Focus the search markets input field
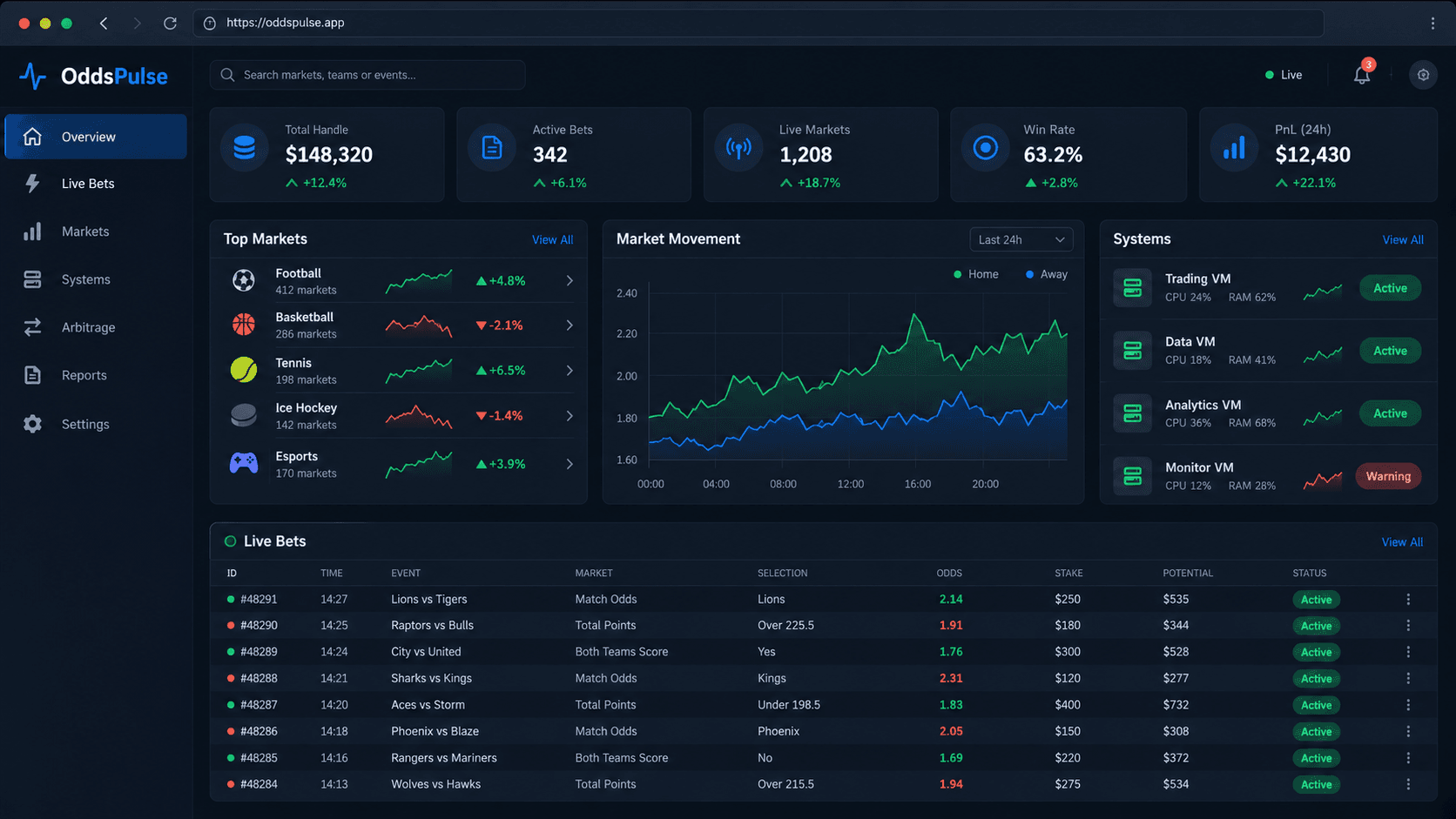 [x=367, y=75]
